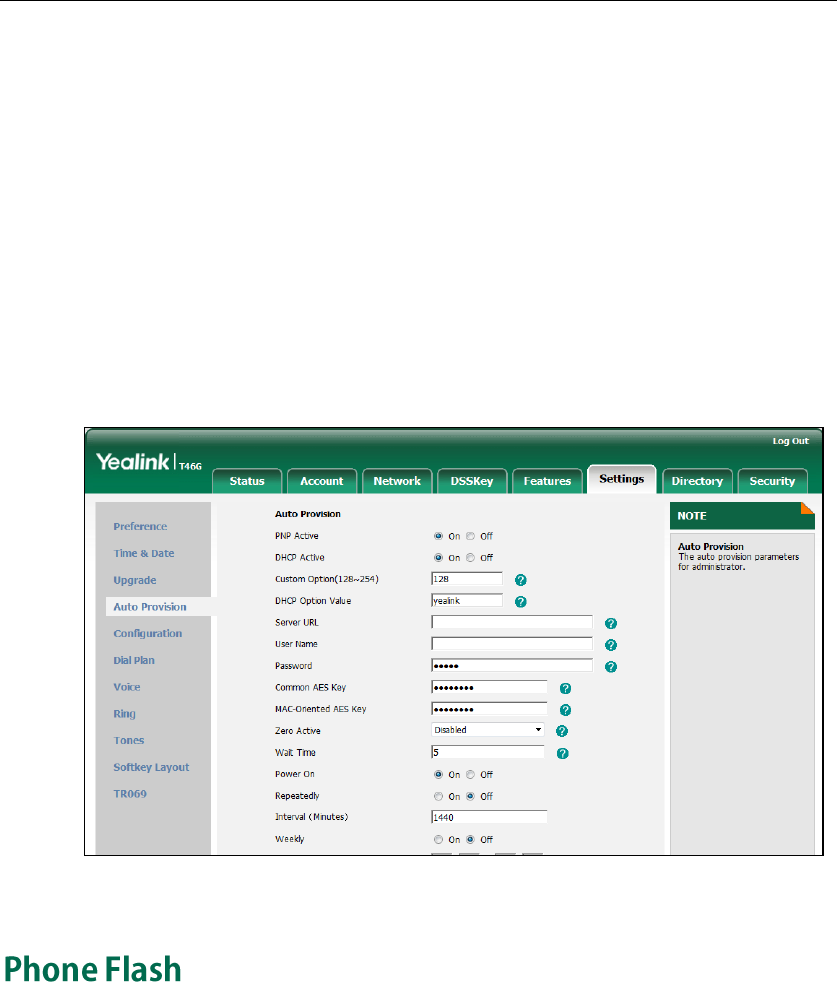Go to Voice settings
Image resolution: width=837 pixels, height=990 pixels.
point(127,687)
